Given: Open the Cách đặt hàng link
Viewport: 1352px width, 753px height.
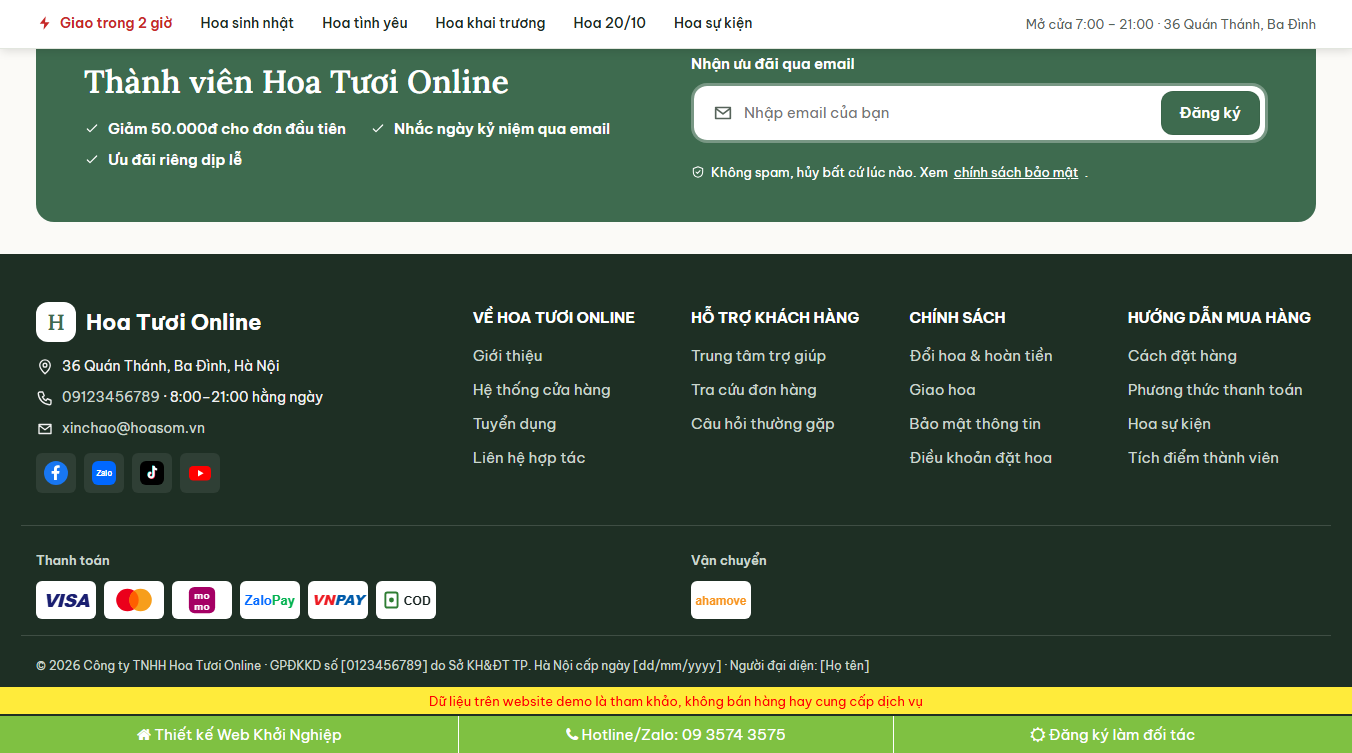Looking at the screenshot, I should click(x=1182, y=356).
